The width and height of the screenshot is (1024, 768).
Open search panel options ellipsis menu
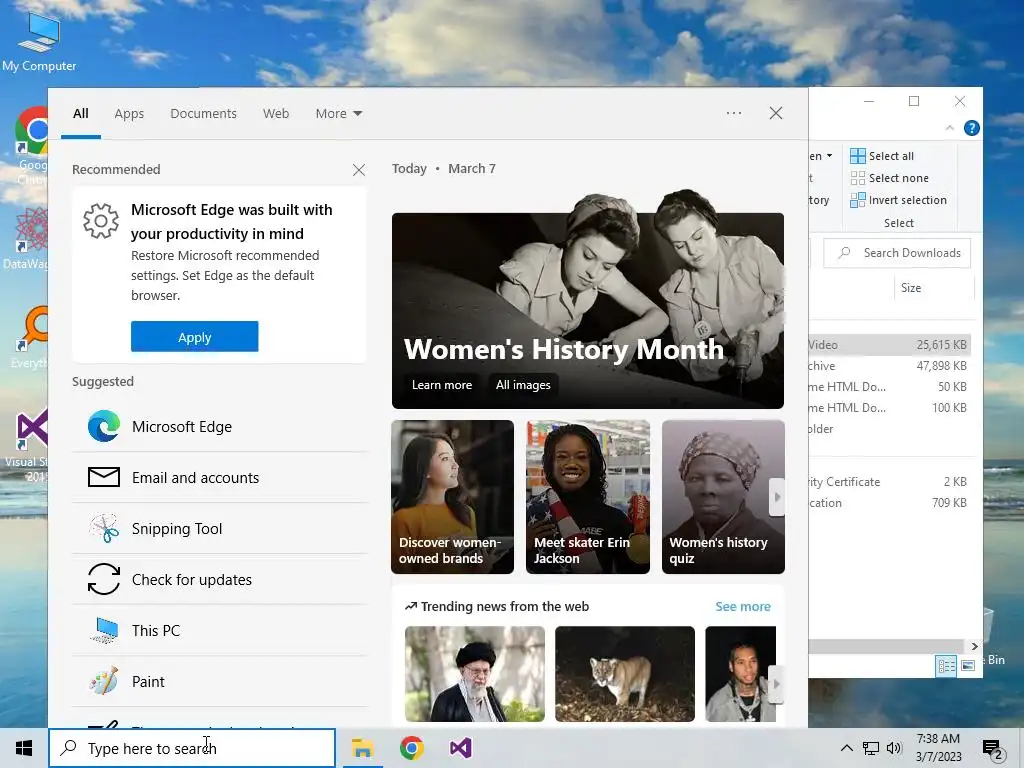[734, 113]
